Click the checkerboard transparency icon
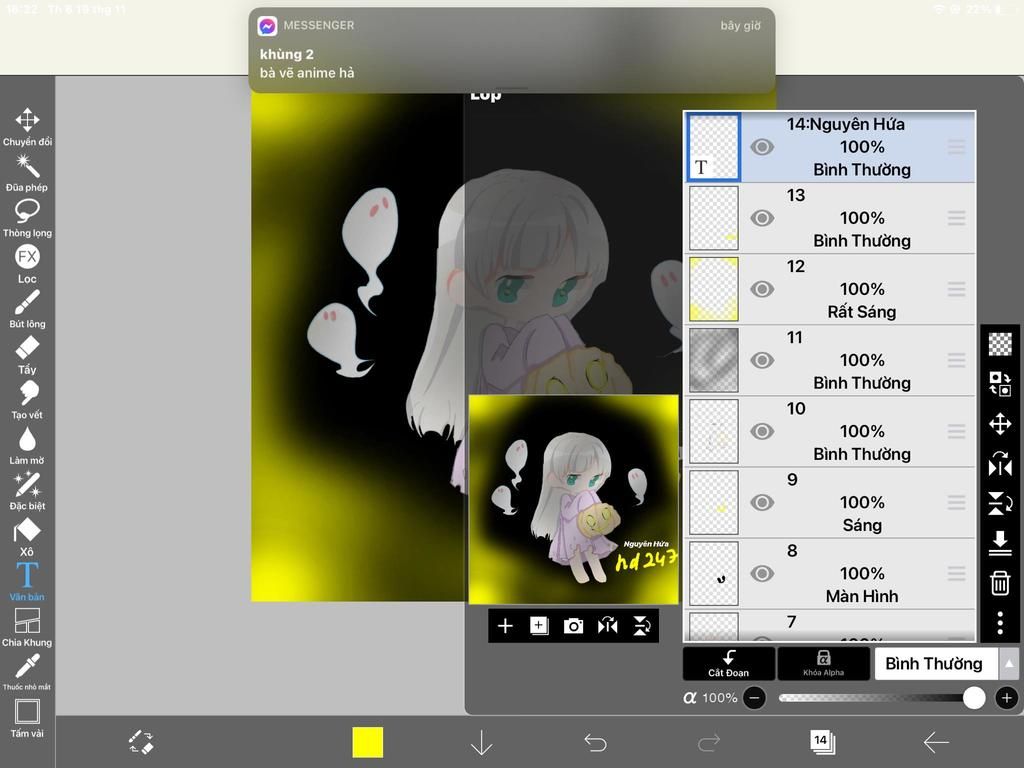 tap(1000, 344)
